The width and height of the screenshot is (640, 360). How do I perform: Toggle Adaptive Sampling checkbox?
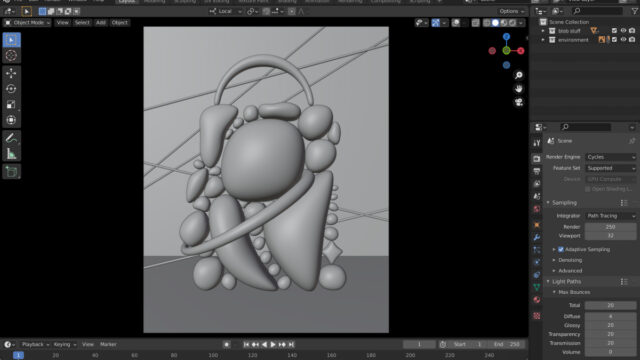[561, 249]
